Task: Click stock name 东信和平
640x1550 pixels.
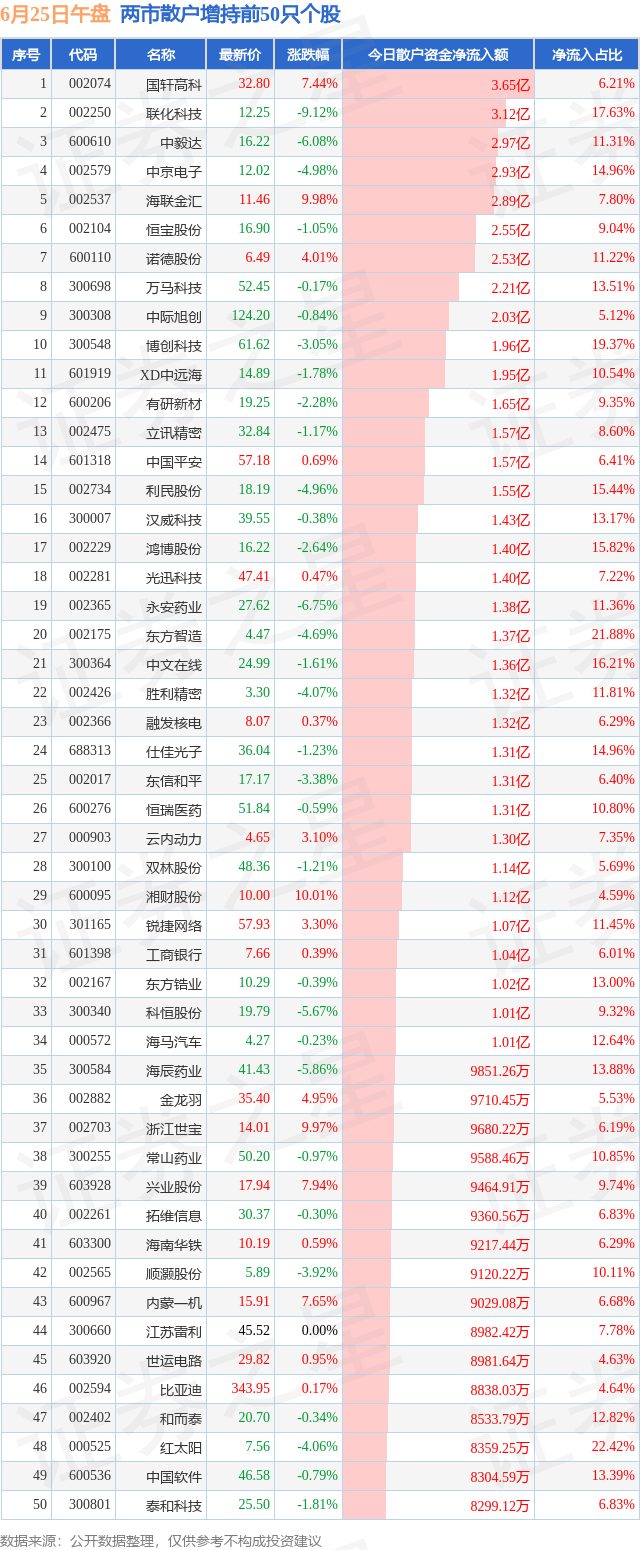Action: 174,781
